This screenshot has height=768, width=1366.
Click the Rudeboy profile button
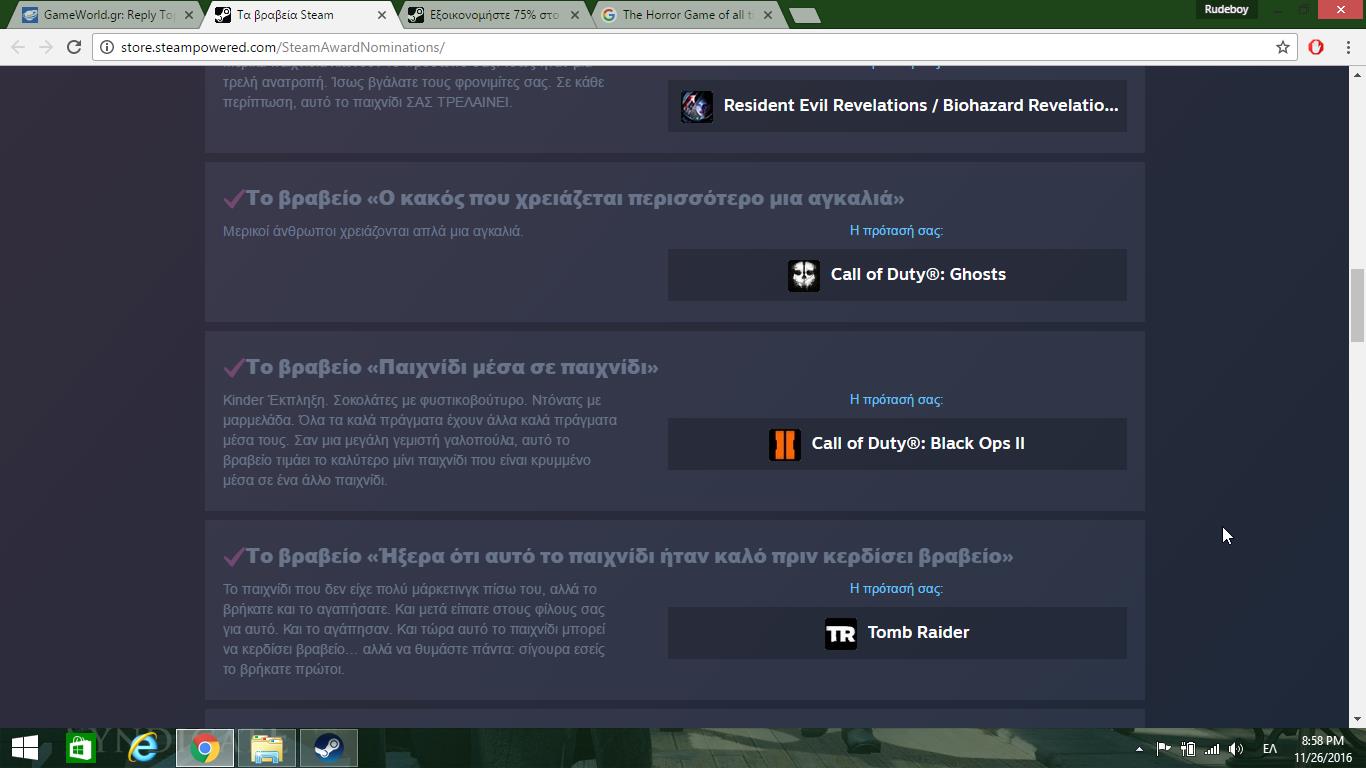(1226, 9)
